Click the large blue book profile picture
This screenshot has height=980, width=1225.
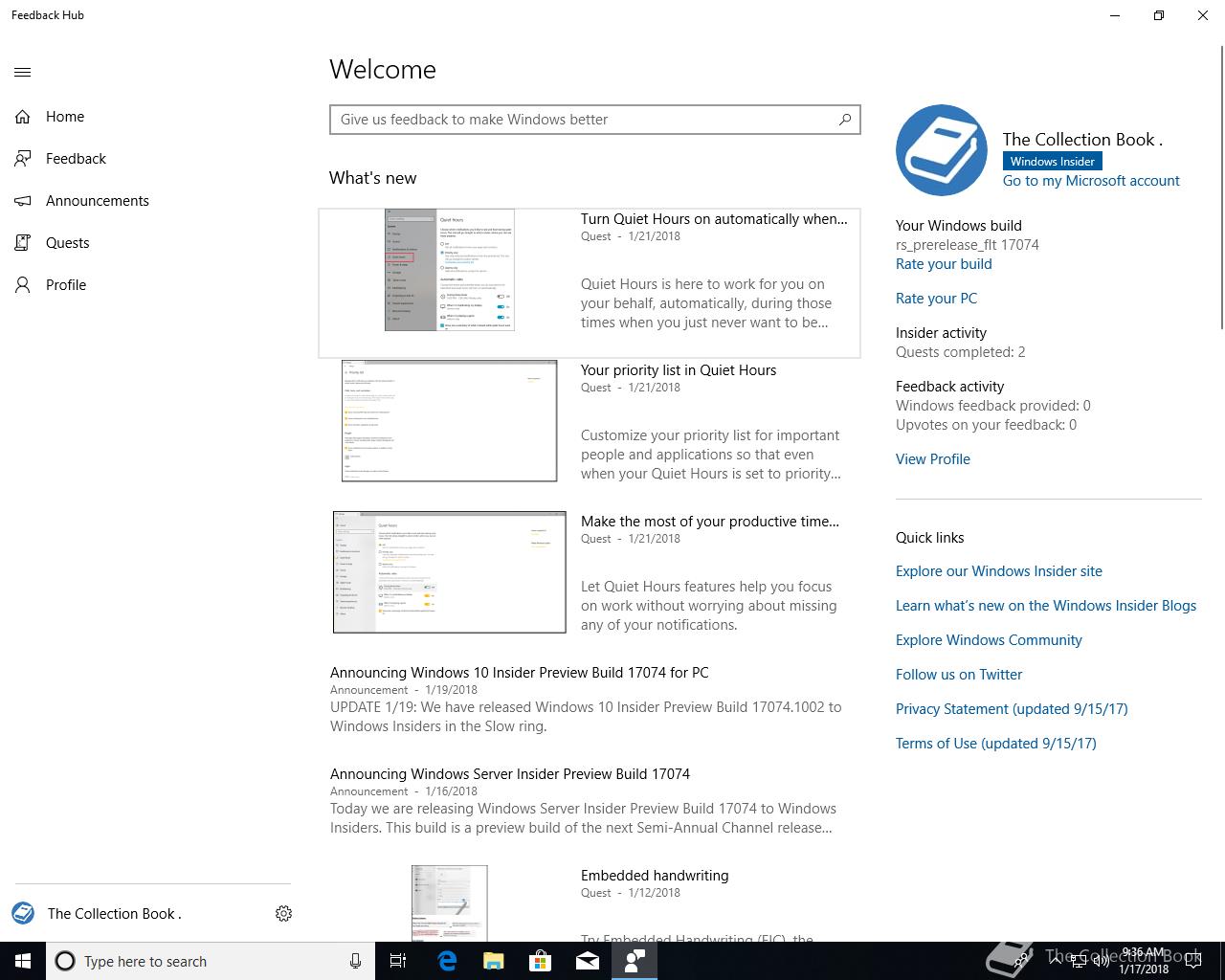pos(942,150)
